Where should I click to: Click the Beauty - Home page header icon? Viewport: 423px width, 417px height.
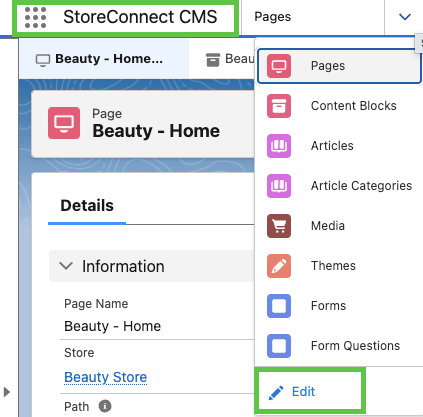64,123
